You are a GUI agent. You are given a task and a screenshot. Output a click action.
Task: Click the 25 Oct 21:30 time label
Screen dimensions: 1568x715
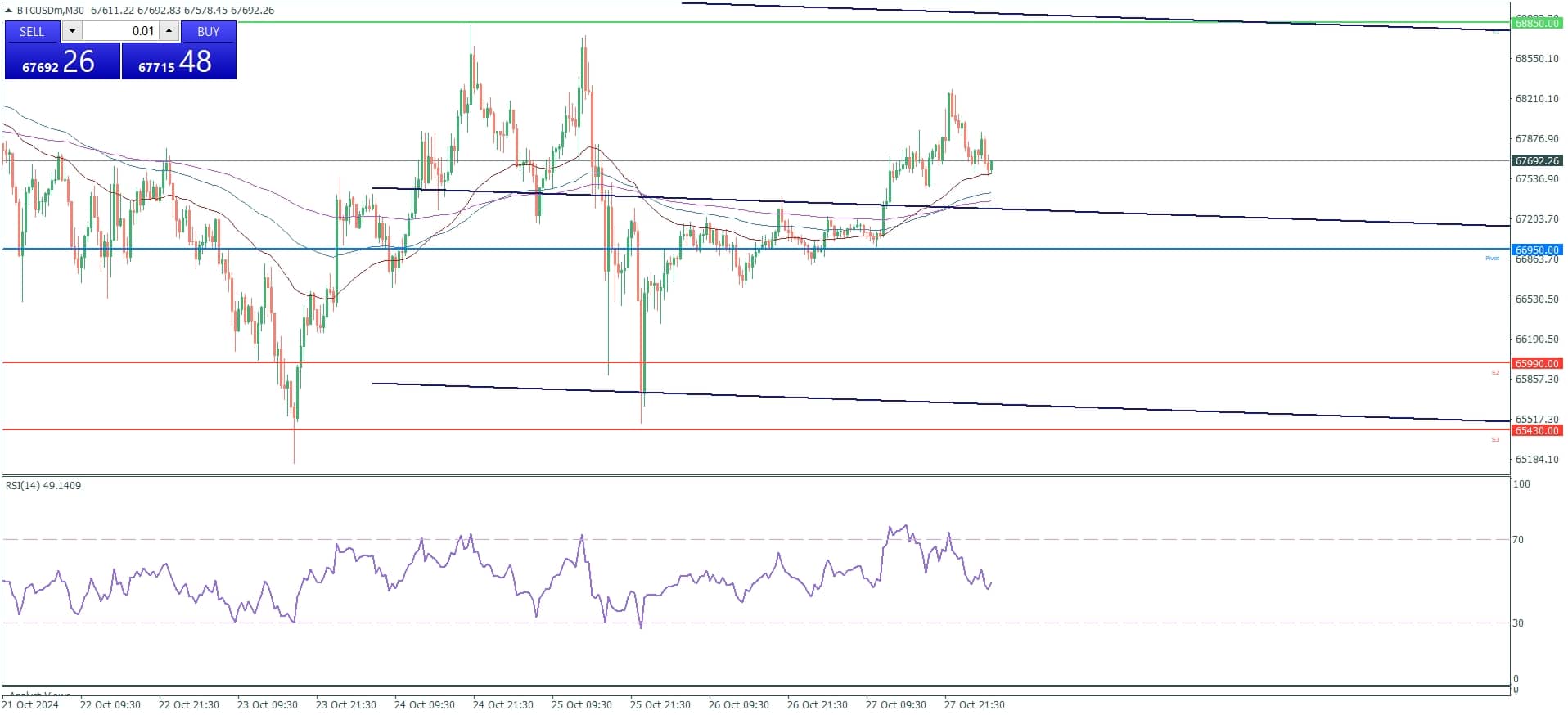[660, 705]
